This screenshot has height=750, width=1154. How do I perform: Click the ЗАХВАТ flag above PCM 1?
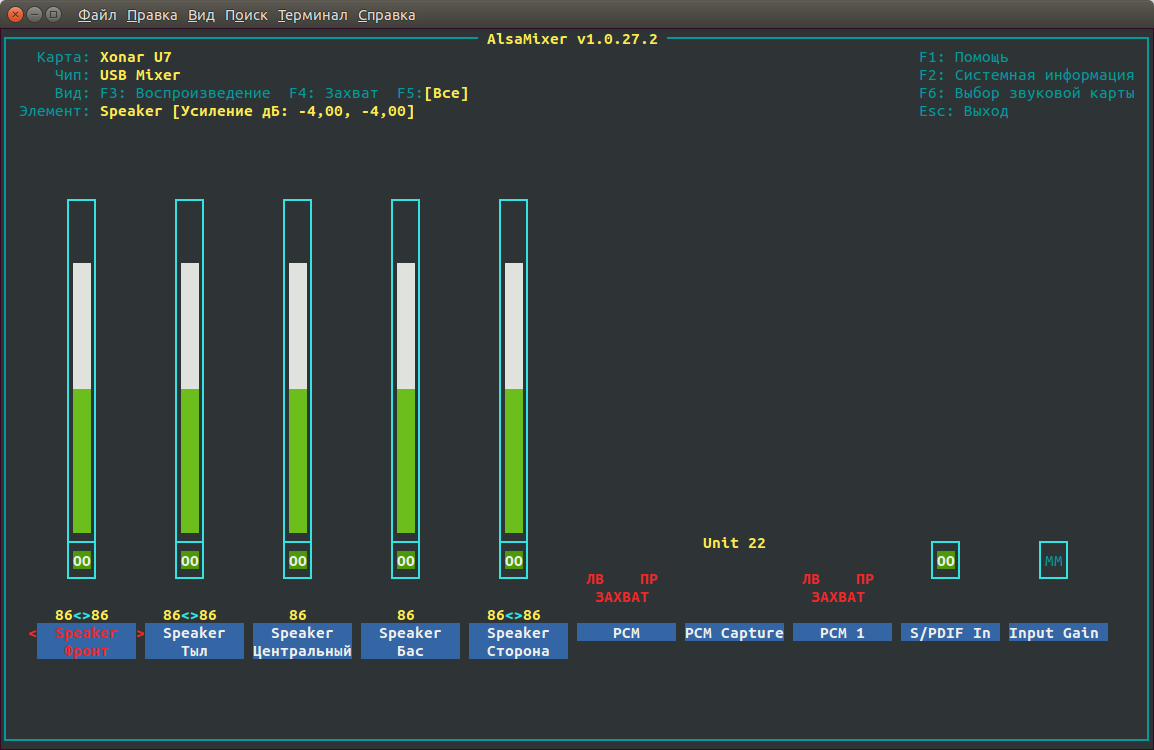point(838,597)
